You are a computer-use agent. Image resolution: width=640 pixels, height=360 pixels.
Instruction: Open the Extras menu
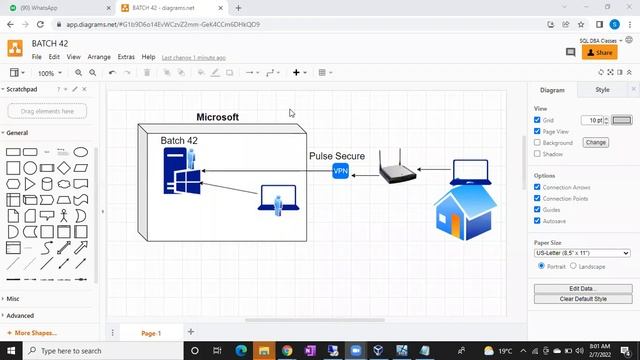point(126,57)
